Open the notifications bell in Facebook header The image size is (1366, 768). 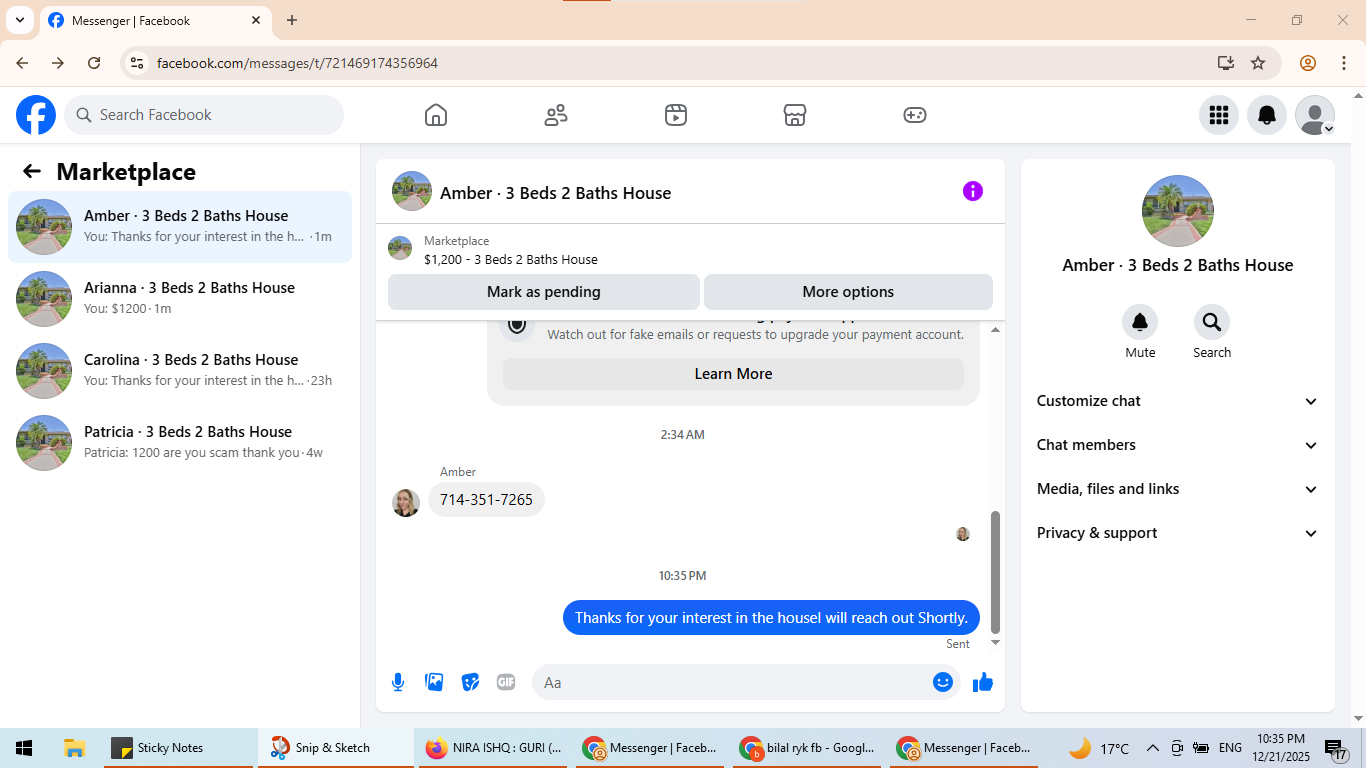[1267, 115]
